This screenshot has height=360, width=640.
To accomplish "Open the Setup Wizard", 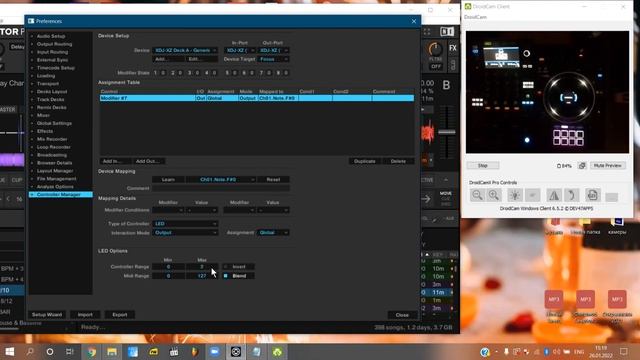I will [x=47, y=315].
